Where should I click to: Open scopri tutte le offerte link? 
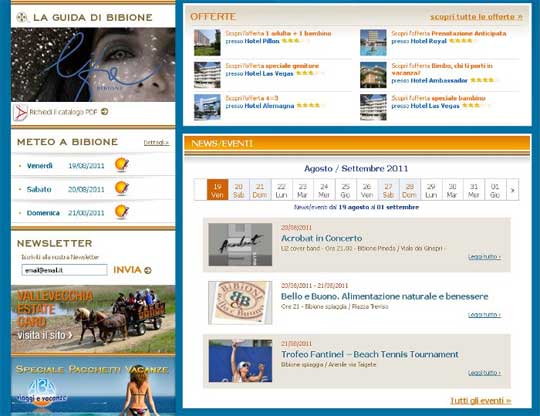coord(476,17)
